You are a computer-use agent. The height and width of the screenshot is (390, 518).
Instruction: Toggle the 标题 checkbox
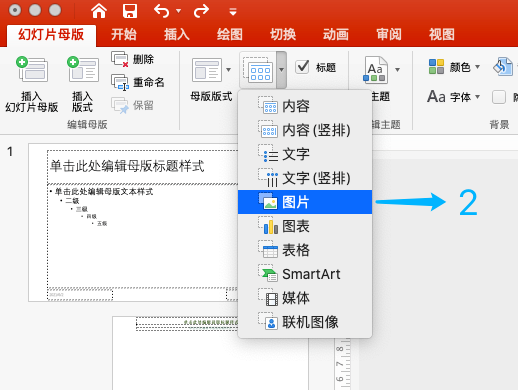pos(303,67)
